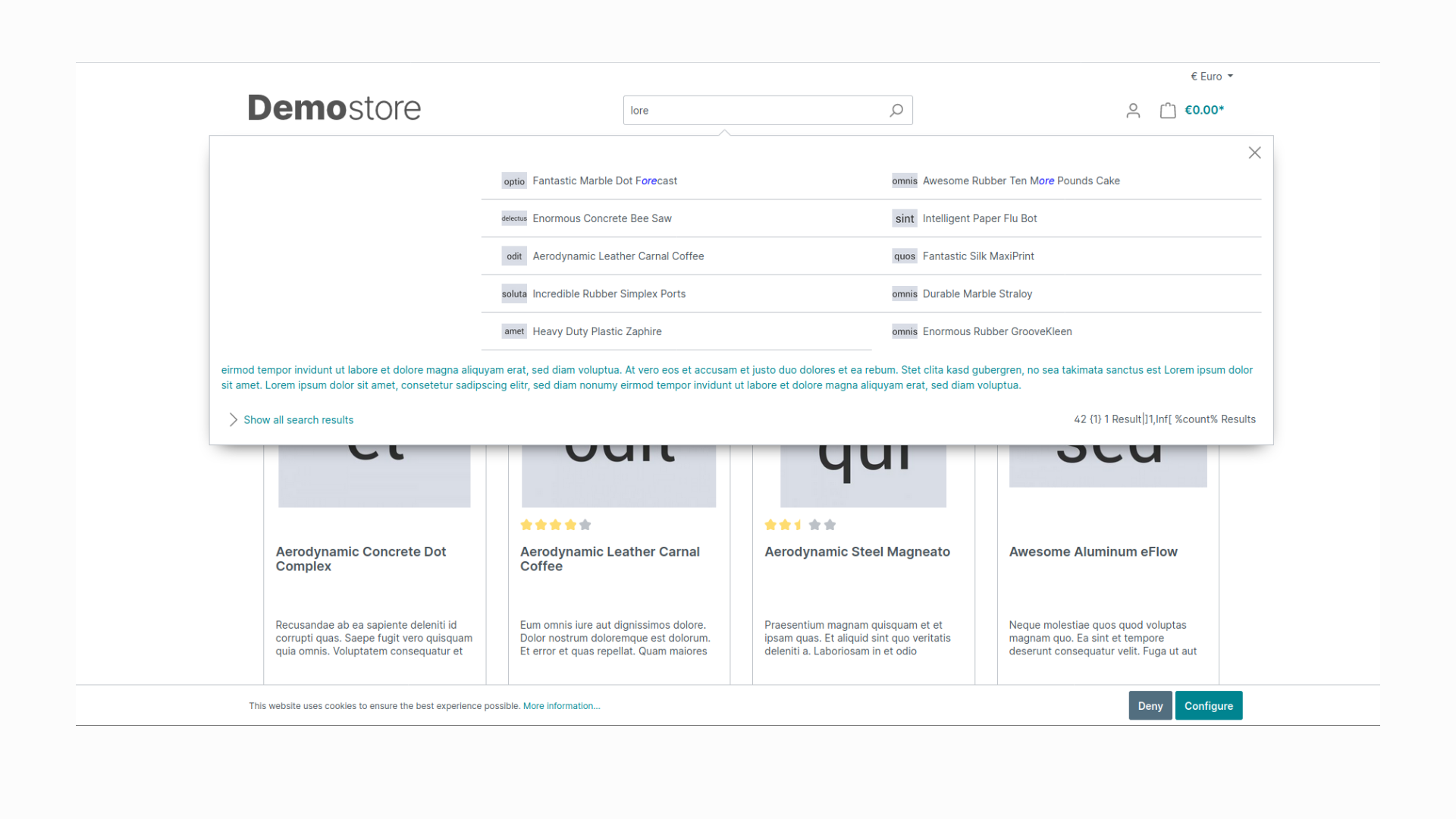Click description starting 'Praesentium magnam quisquam'
The height and width of the screenshot is (819, 1456).
pos(858,639)
